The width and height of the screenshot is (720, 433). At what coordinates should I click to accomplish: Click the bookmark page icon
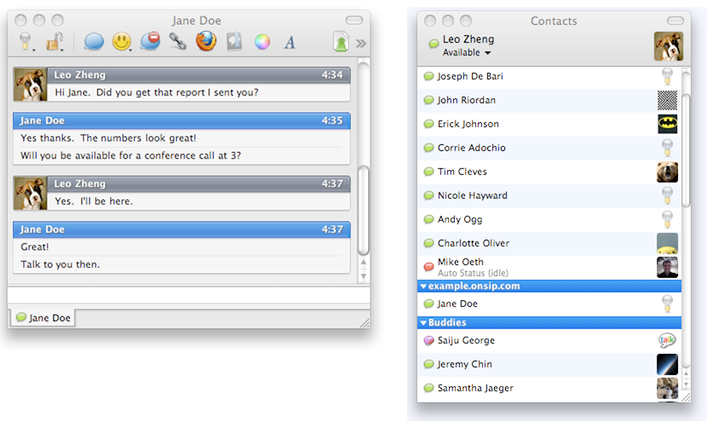[x=234, y=42]
